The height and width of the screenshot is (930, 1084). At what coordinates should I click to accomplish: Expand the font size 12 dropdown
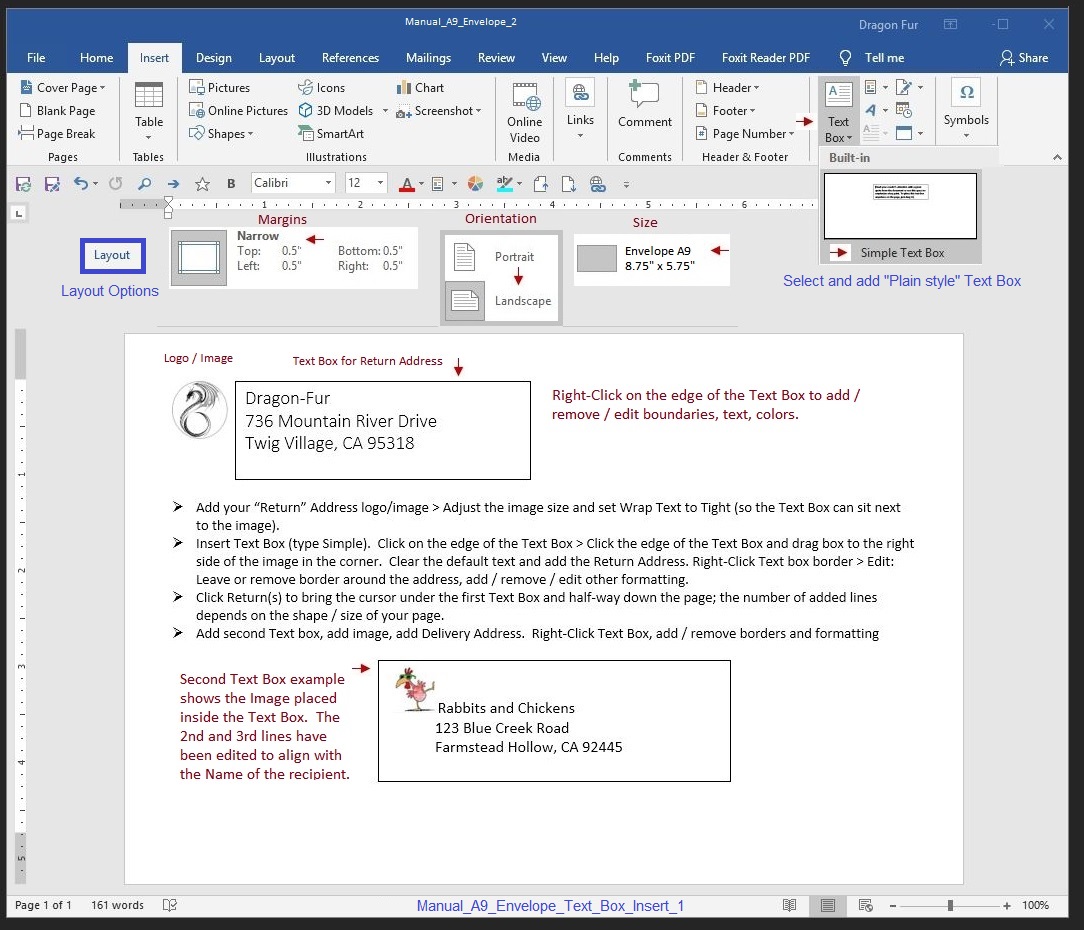[x=366, y=183]
